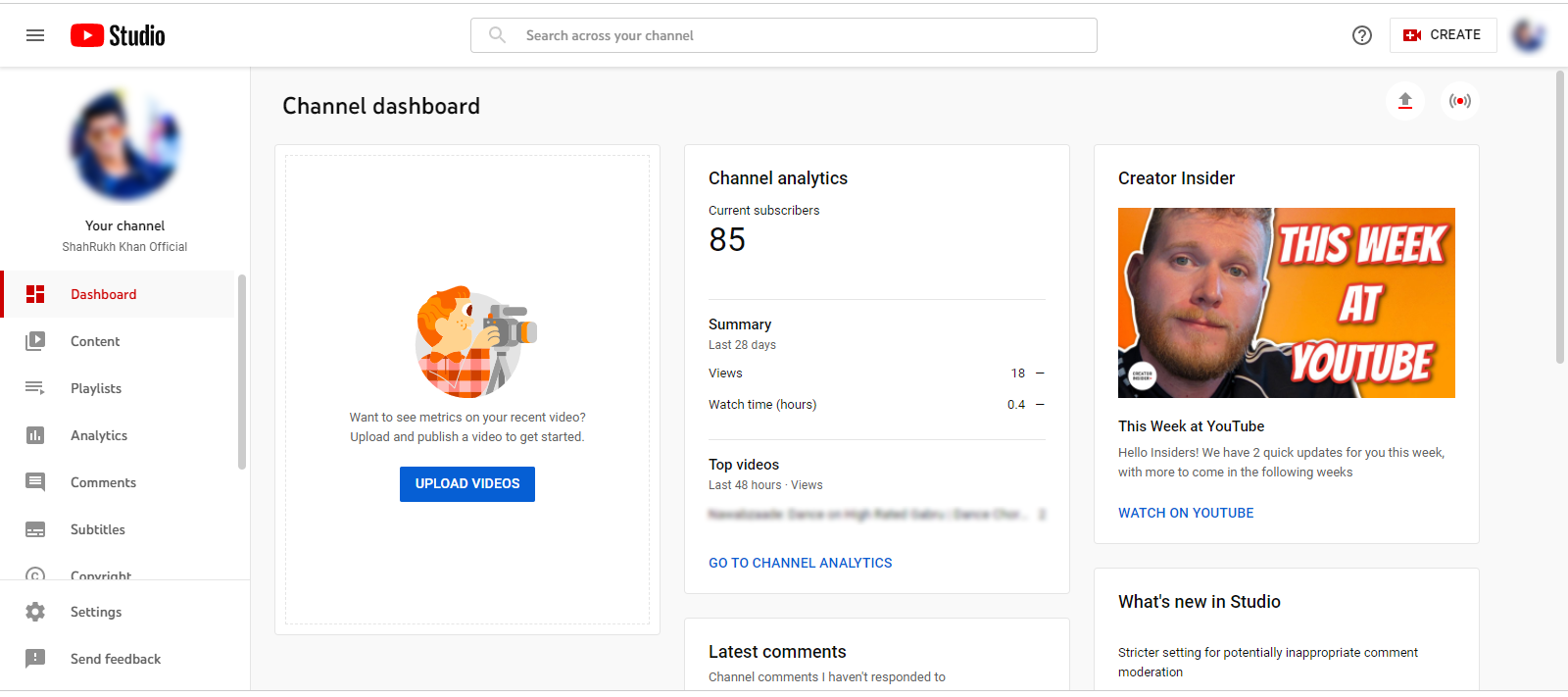Click the Settings gear icon
1568x697 pixels.
point(35,612)
